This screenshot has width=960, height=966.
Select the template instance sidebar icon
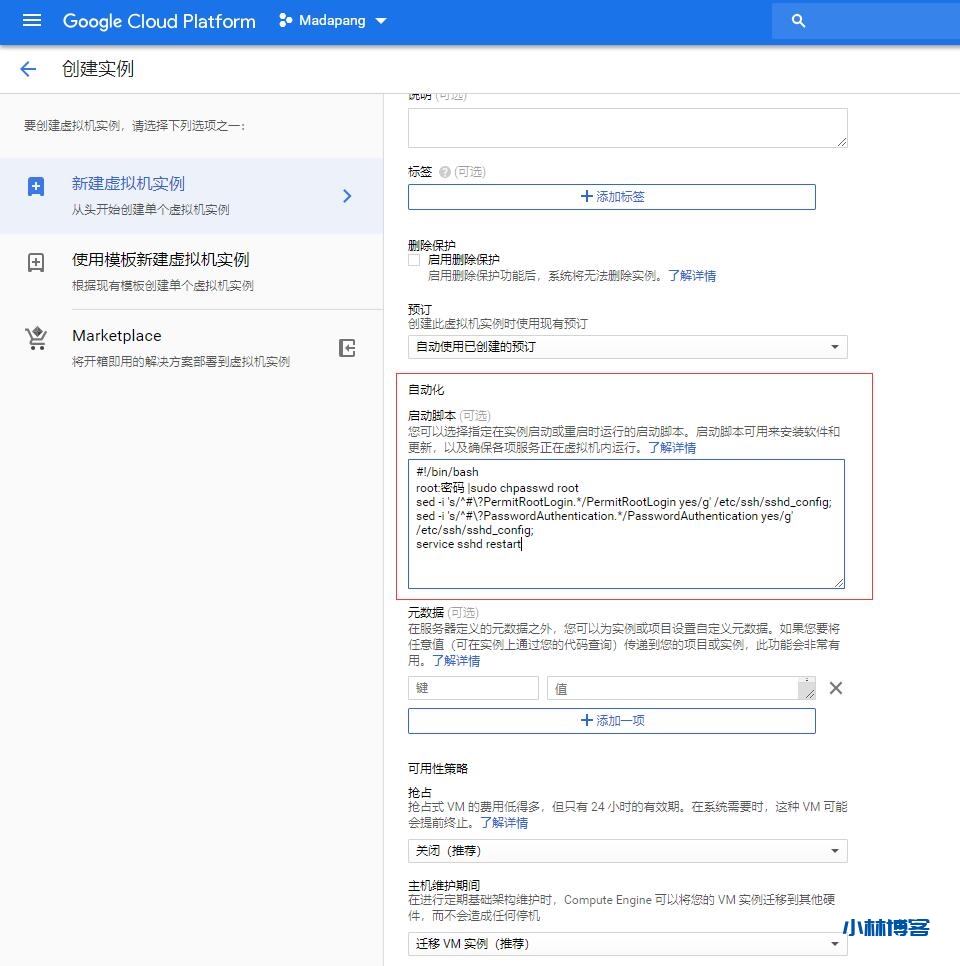tap(36, 262)
